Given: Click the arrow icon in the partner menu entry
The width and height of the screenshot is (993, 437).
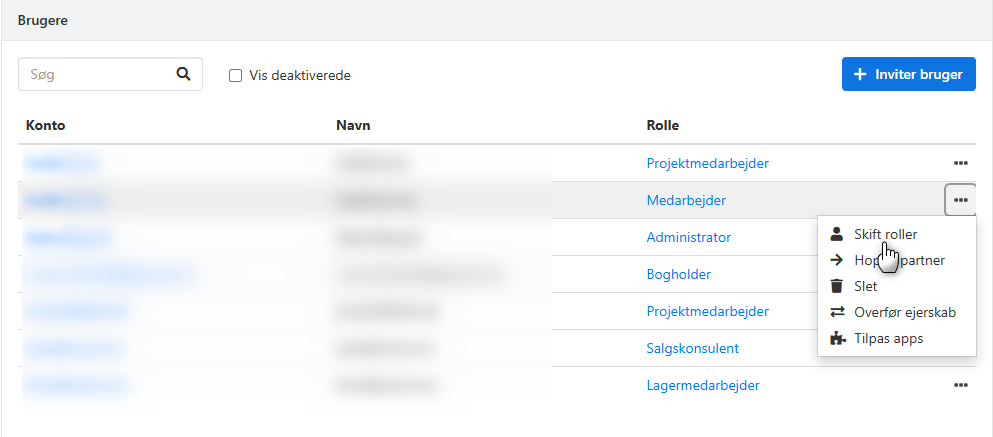Looking at the screenshot, I should click(x=837, y=260).
